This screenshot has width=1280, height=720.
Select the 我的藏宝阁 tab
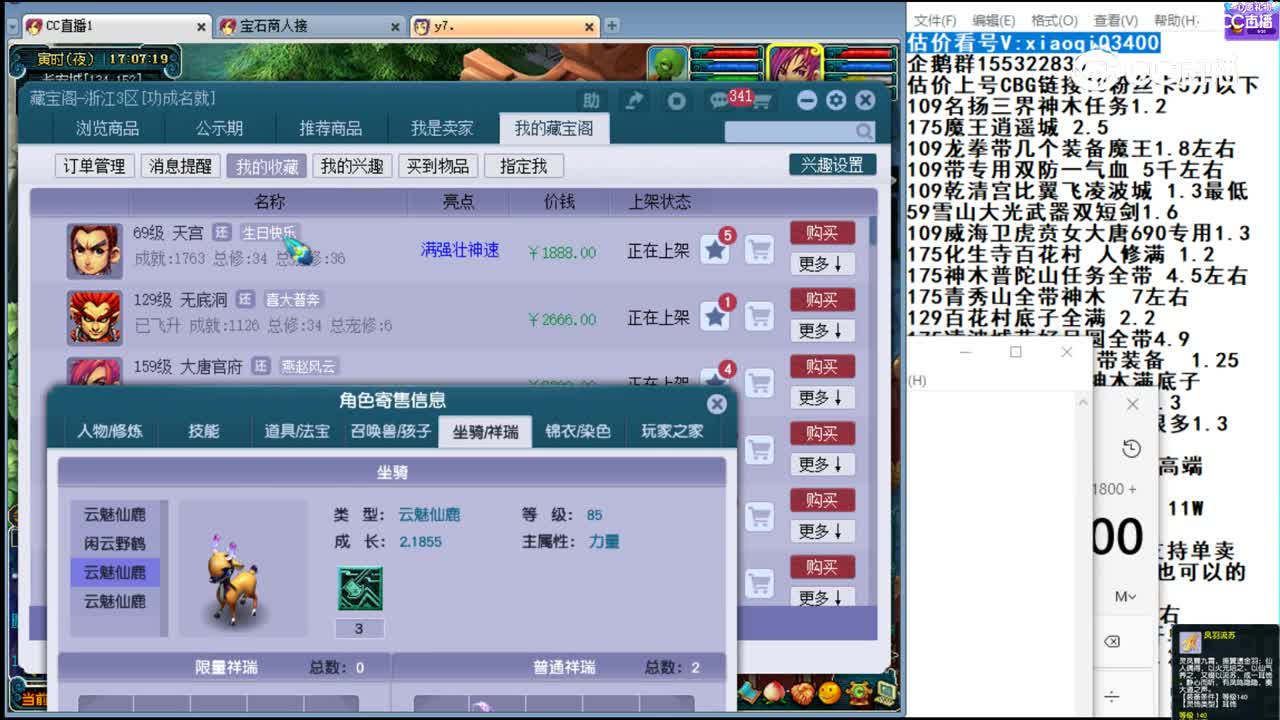point(553,129)
